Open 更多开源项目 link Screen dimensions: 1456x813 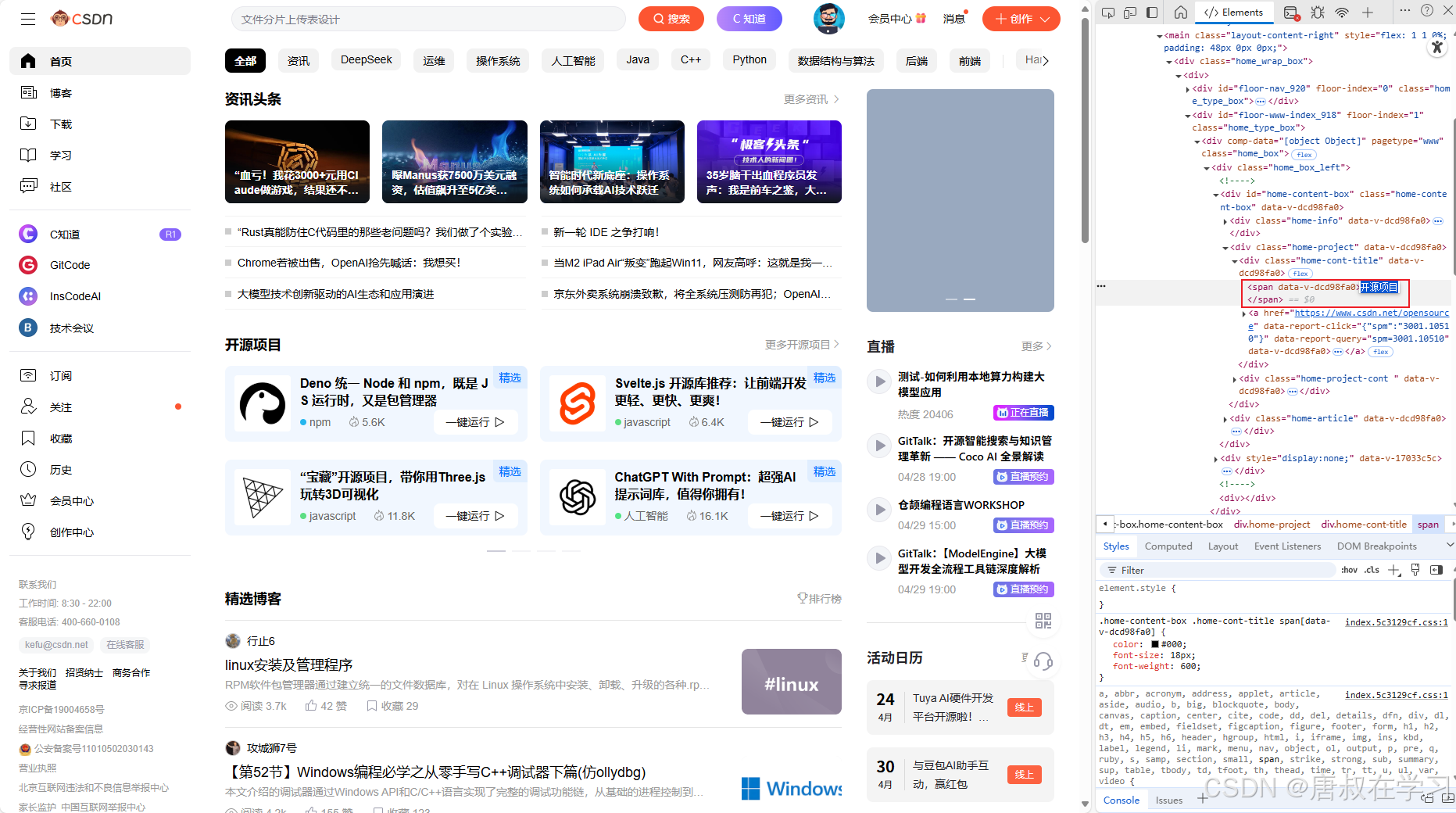(x=802, y=344)
